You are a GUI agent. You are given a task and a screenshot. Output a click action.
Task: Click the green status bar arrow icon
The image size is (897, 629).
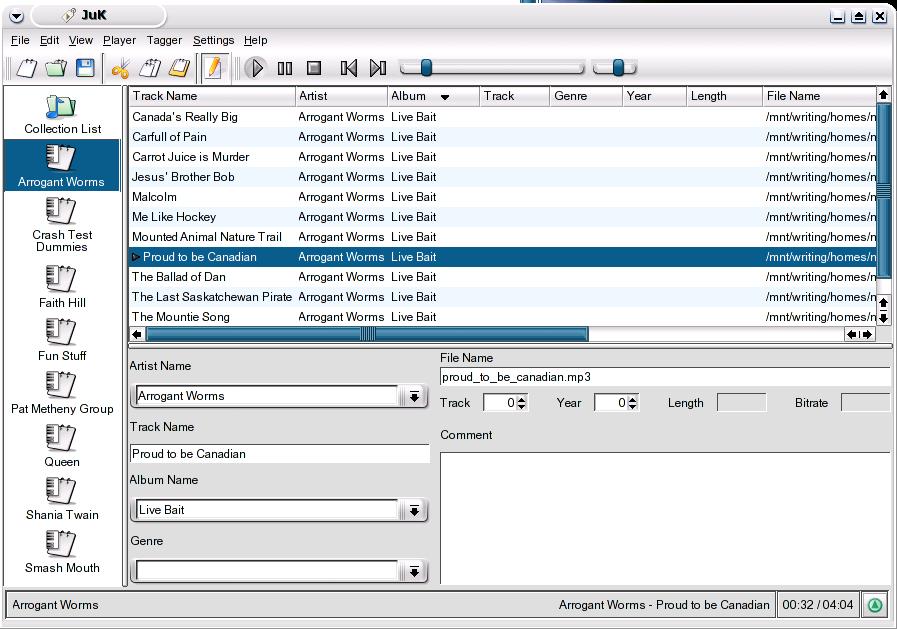(875, 605)
